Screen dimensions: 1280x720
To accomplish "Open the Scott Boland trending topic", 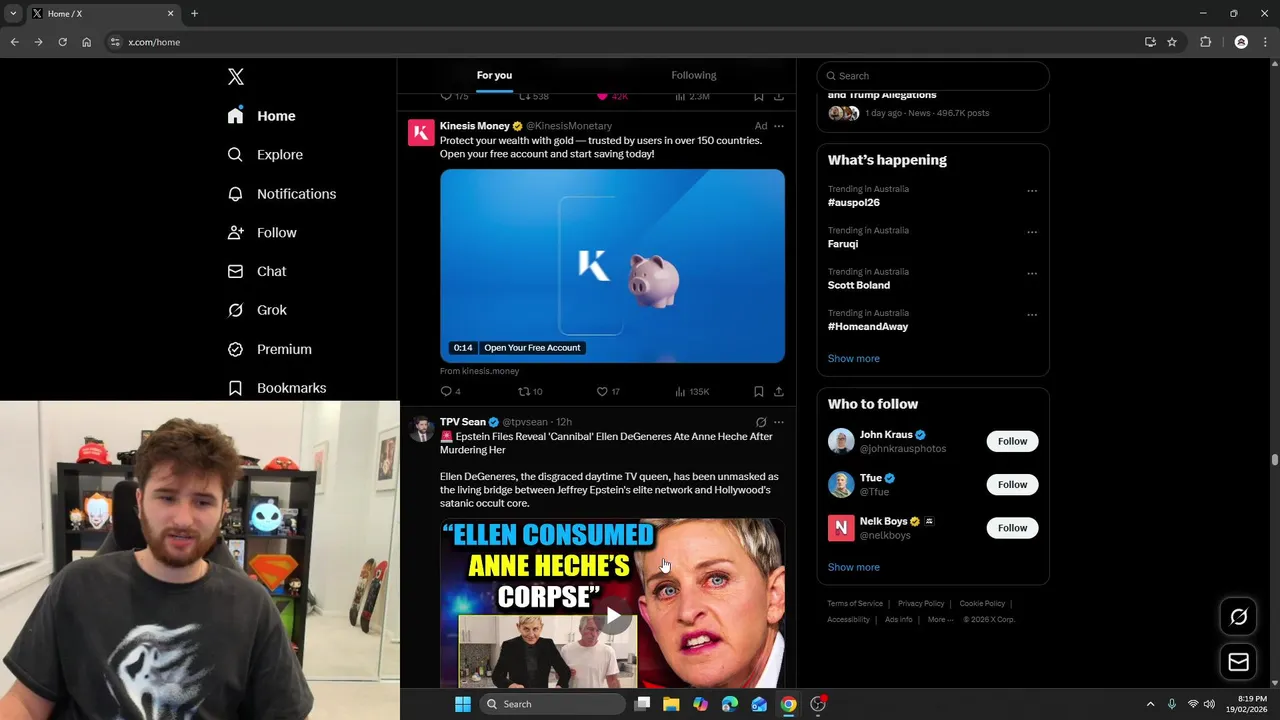I will pyautogui.click(x=858, y=285).
